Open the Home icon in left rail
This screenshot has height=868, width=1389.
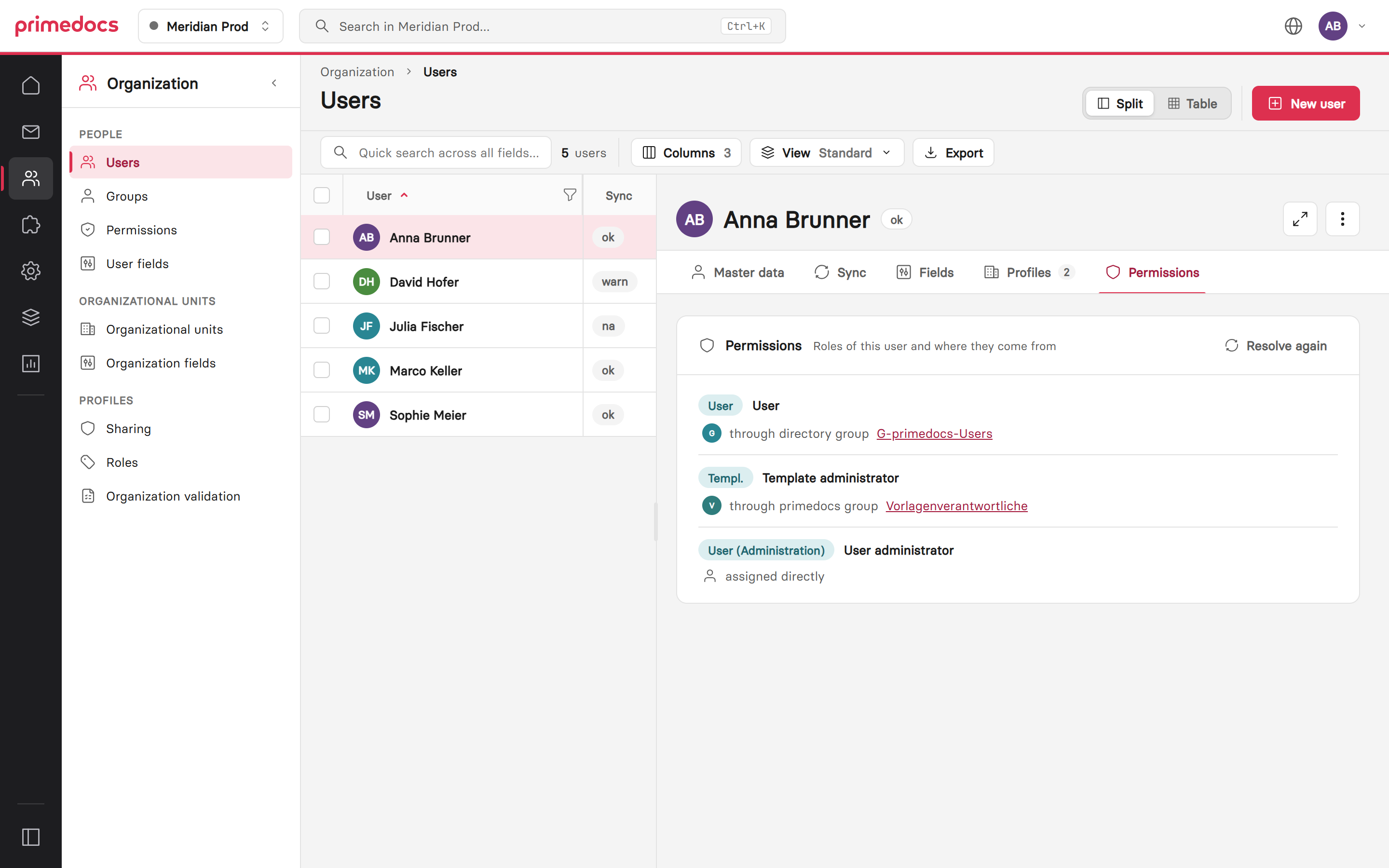(30, 85)
